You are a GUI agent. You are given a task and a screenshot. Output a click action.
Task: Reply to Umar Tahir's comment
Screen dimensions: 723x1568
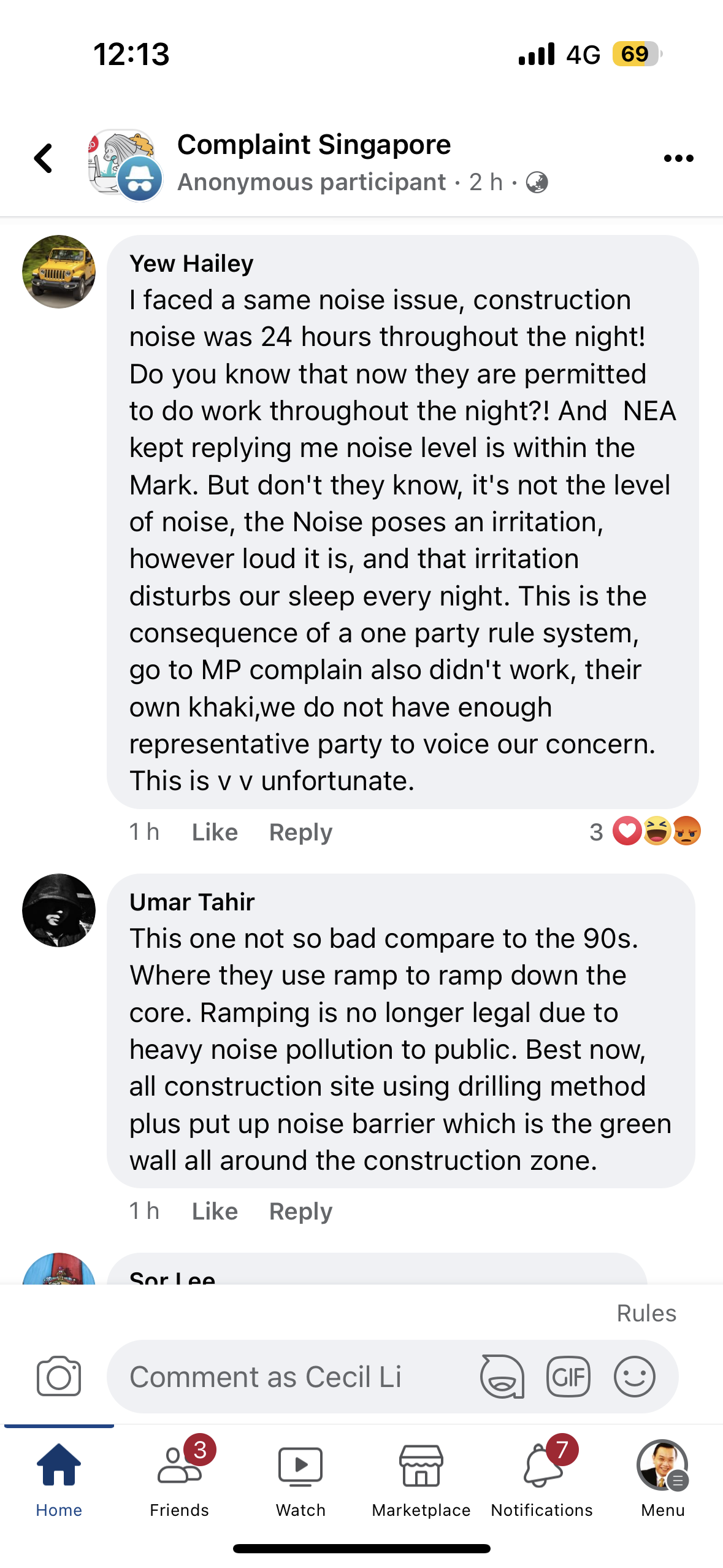(300, 1212)
